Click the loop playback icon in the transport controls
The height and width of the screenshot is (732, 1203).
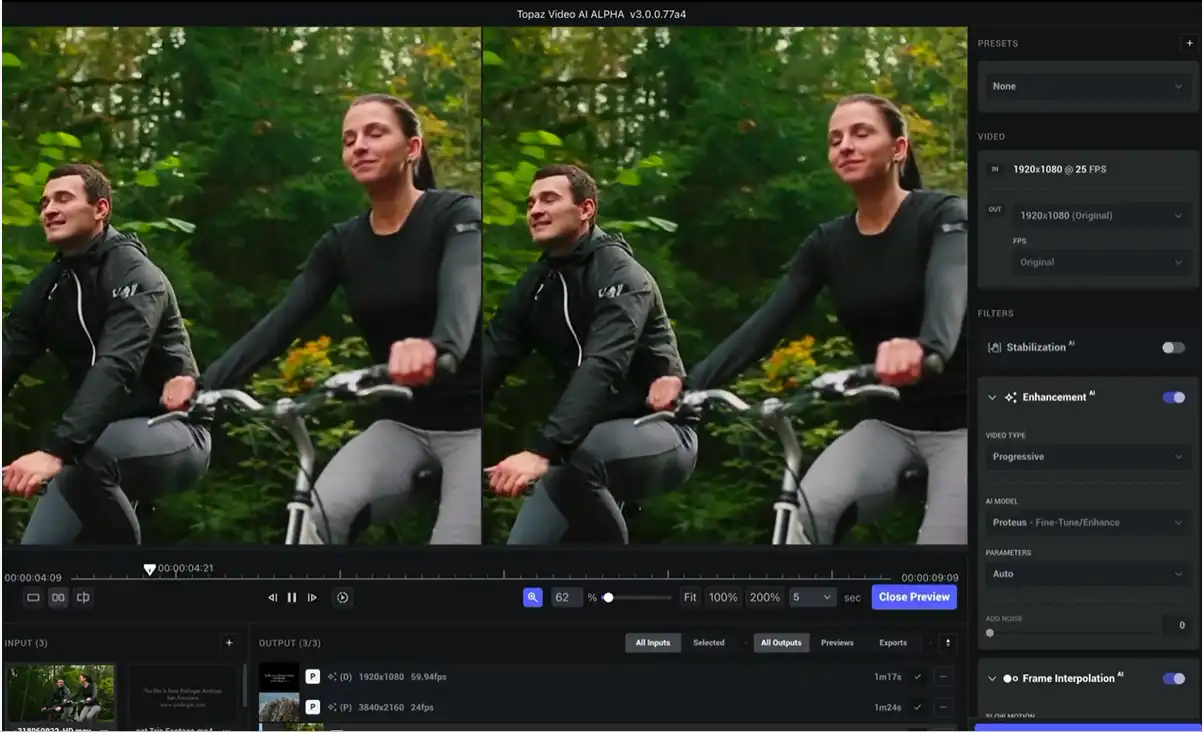[x=341, y=597]
